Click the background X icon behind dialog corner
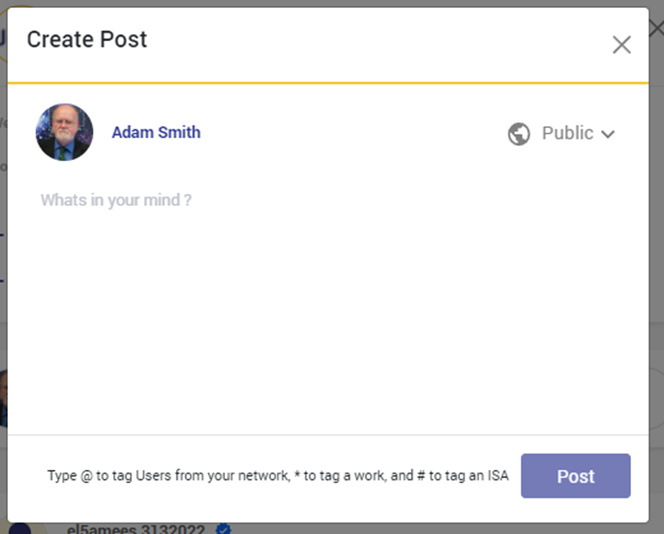 (657, 27)
